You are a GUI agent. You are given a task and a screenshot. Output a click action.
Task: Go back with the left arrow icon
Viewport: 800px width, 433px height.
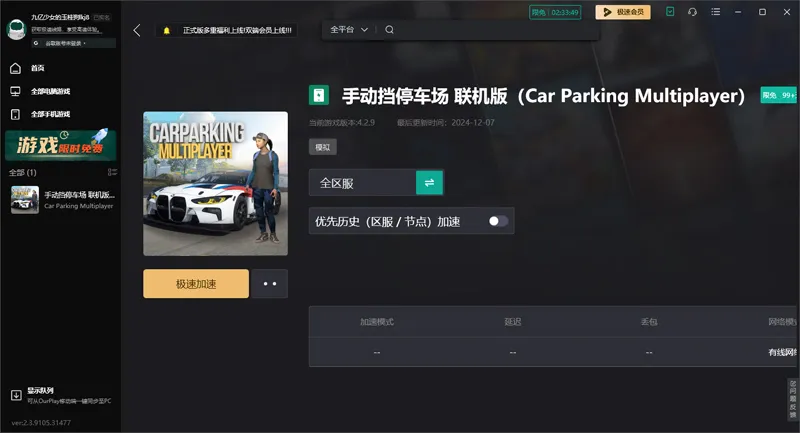(137, 30)
